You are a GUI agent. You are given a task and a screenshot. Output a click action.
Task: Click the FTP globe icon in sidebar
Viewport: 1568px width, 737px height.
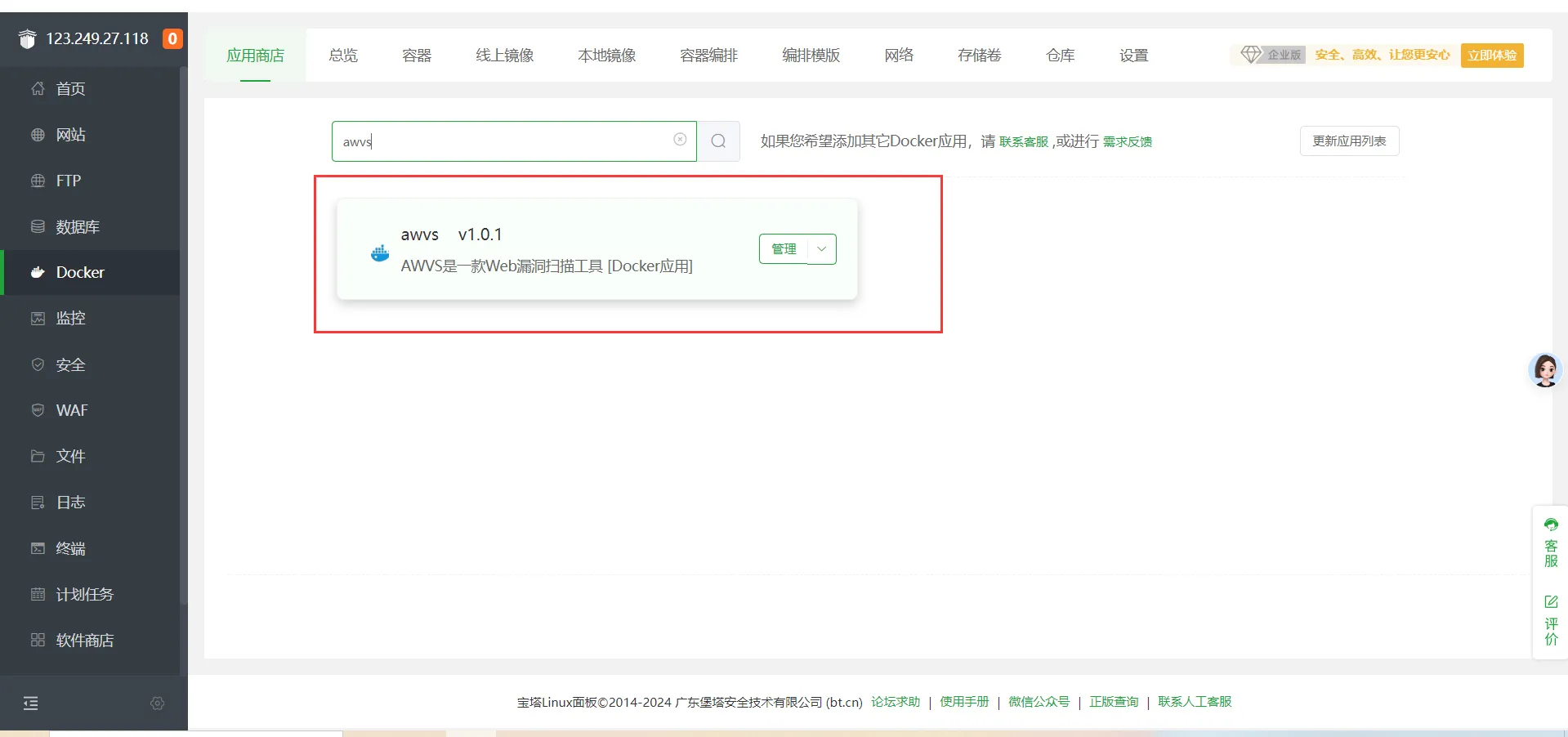tap(38, 181)
